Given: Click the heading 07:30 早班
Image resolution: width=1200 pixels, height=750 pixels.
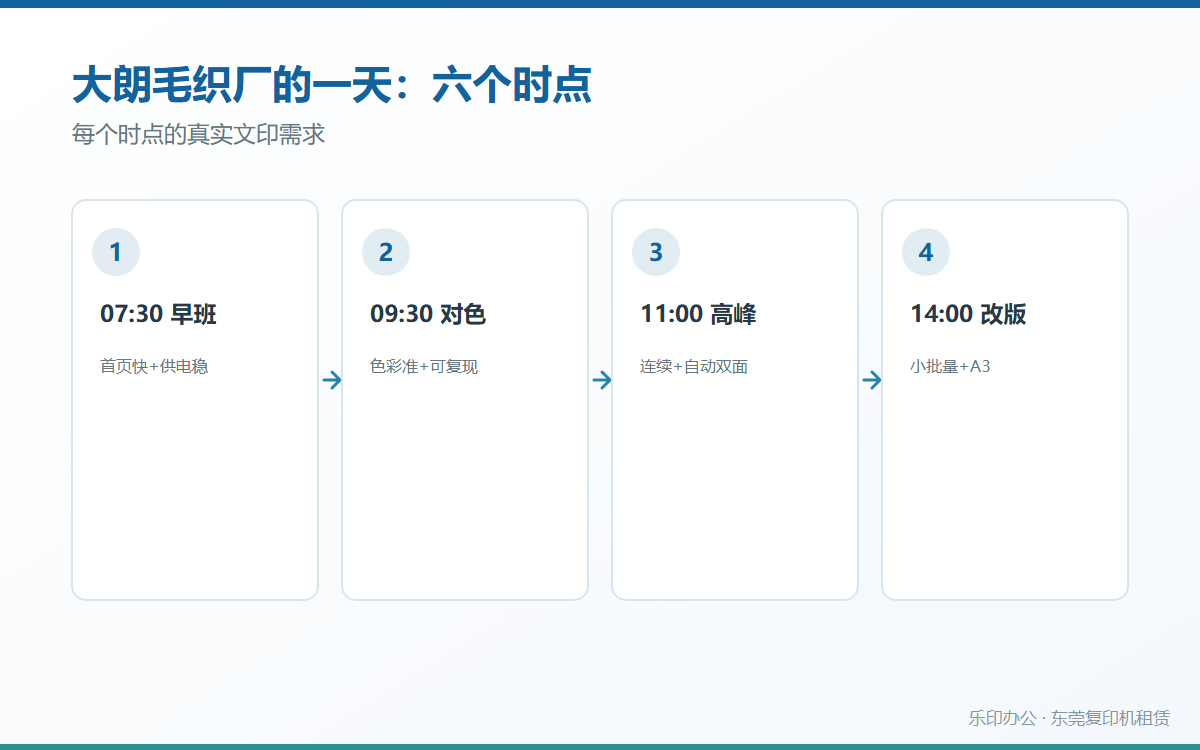Looking at the screenshot, I should [x=158, y=314].
